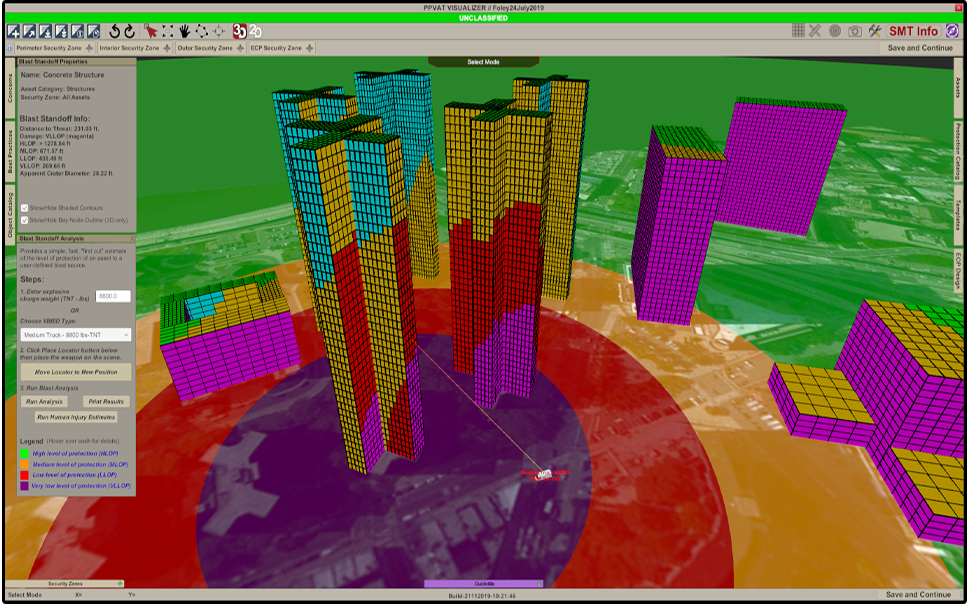Viewport: 969px width, 604px height.
Task: Open the tools wrench settings icon
Action: 875,31
